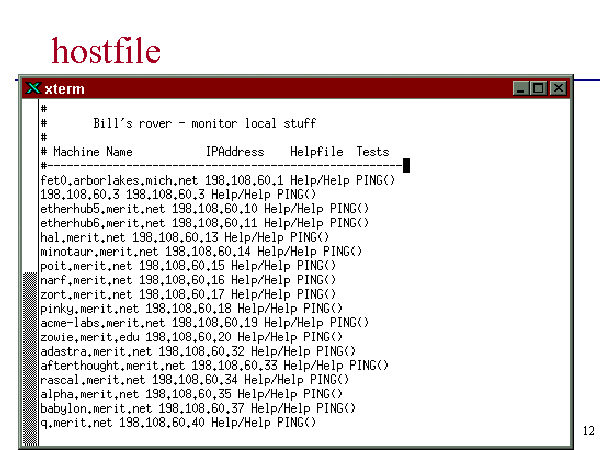Maximize the xterm window

539,89
